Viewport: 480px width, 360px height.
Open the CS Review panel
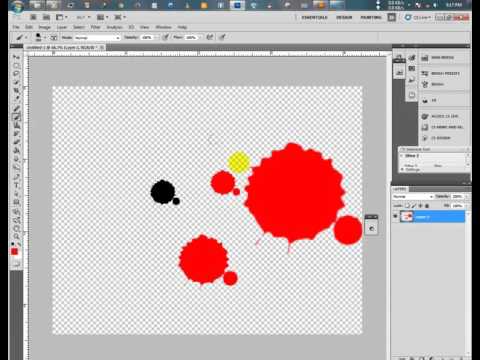(442, 138)
